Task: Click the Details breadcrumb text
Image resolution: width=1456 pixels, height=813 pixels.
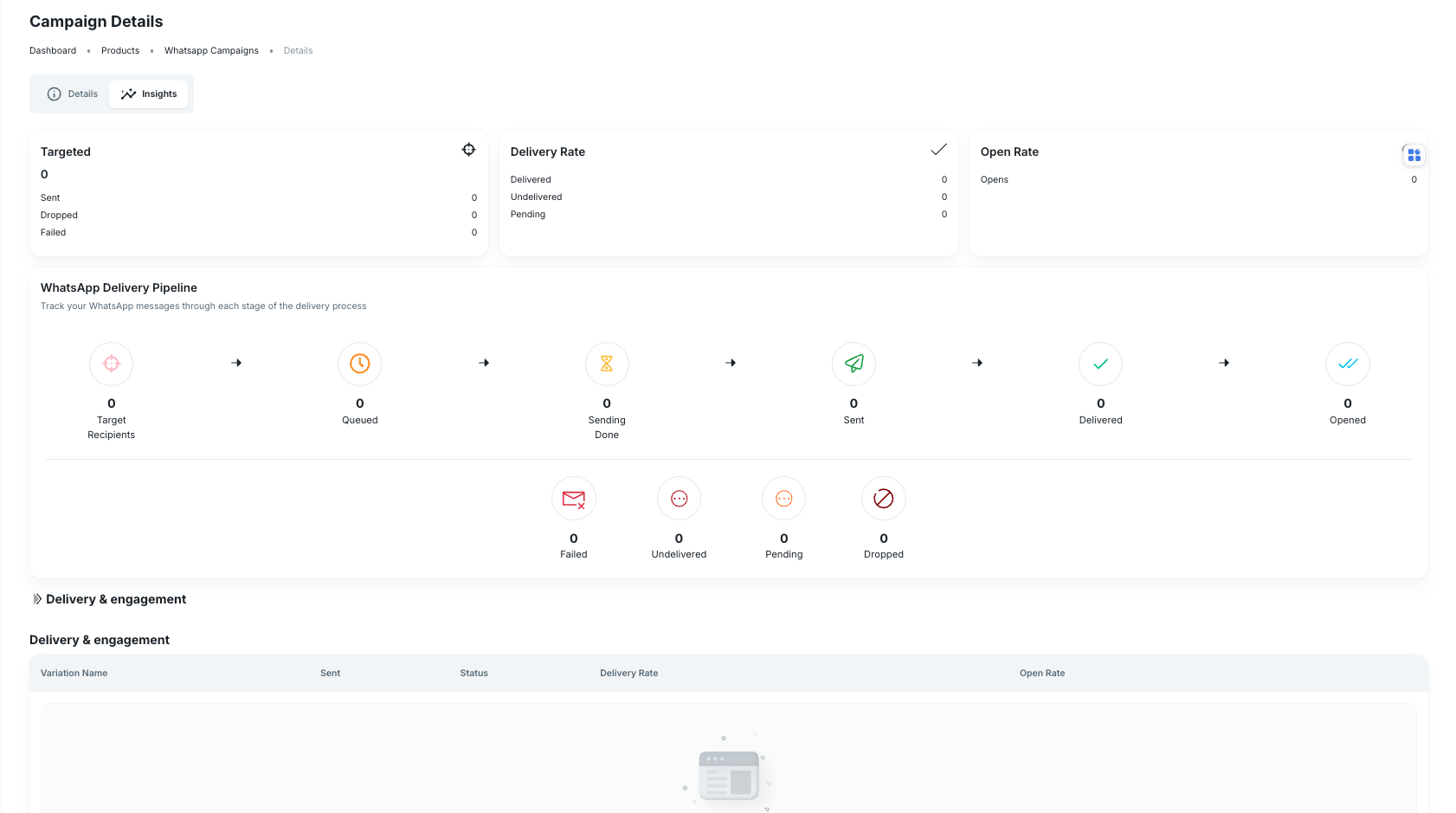Action: [298, 50]
